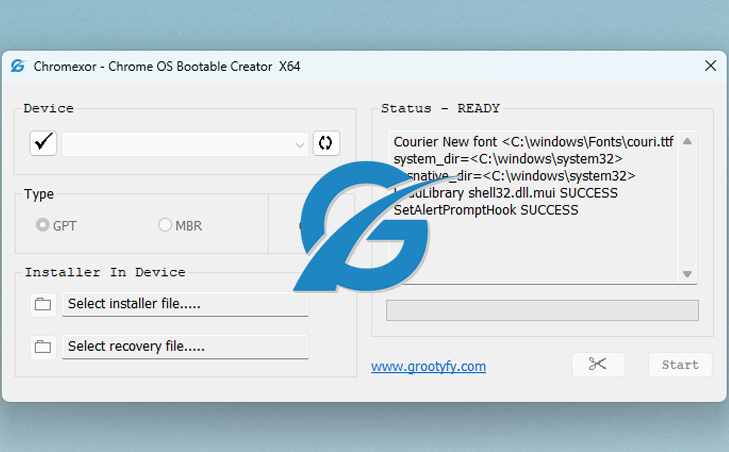Click the scissors icon button

point(598,364)
